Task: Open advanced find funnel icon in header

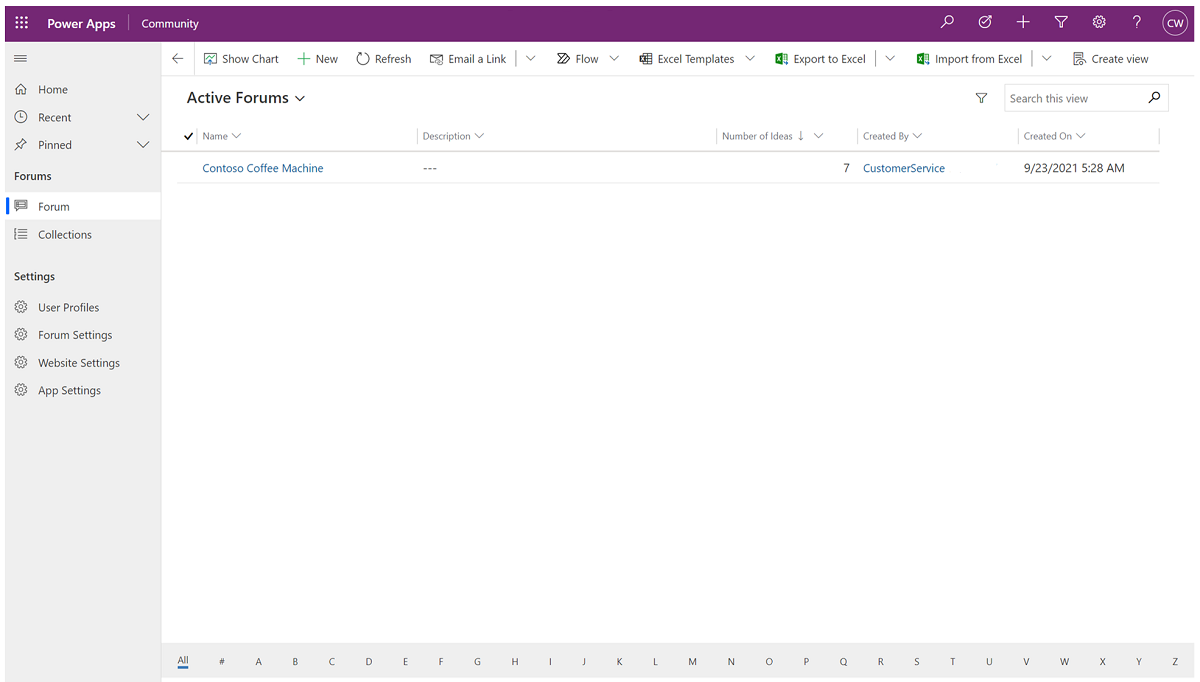Action: [1061, 22]
